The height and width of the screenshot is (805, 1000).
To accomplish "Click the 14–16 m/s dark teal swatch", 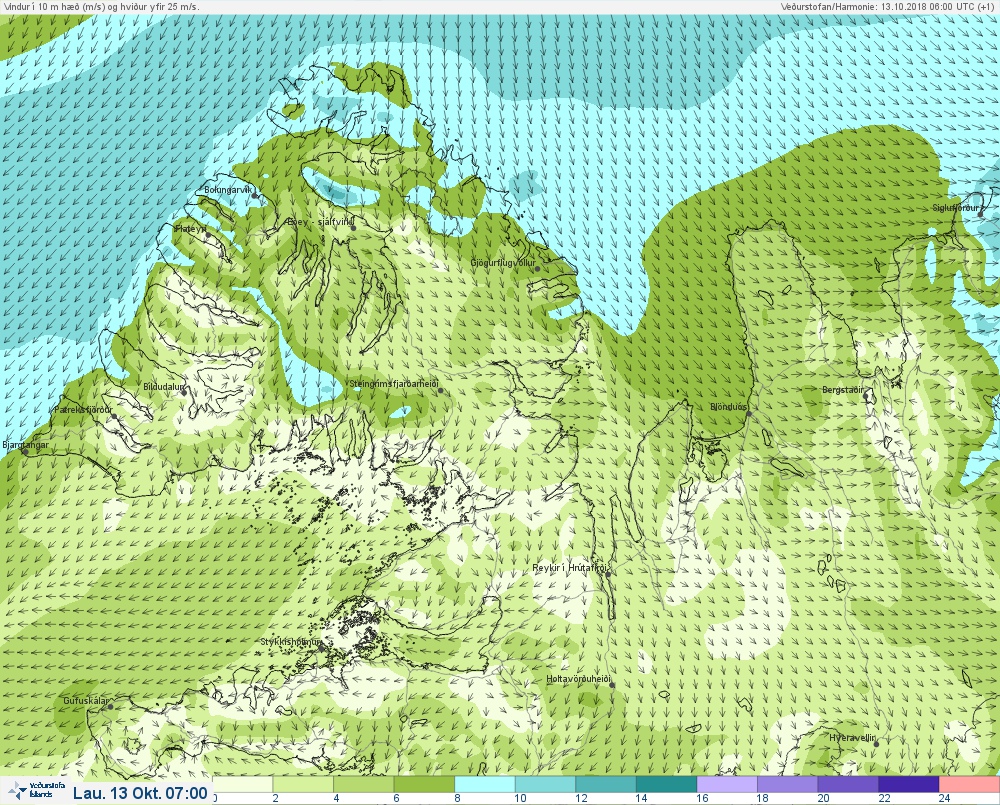I will (666, 784).
